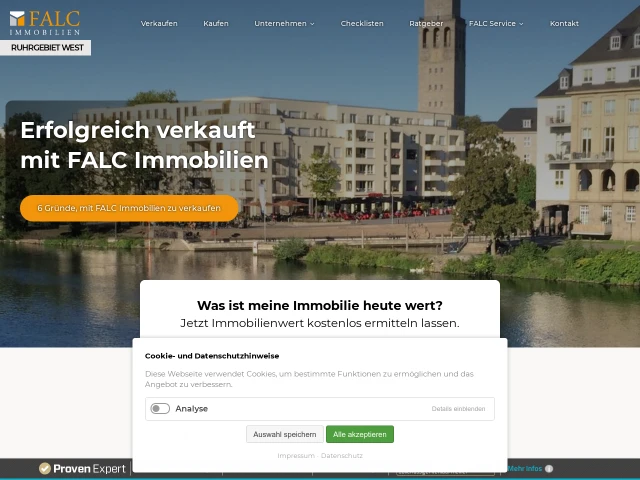Screen dimensions: 640x480
Task: Show cookie details via Details einblenden
Action: point(458,409)
